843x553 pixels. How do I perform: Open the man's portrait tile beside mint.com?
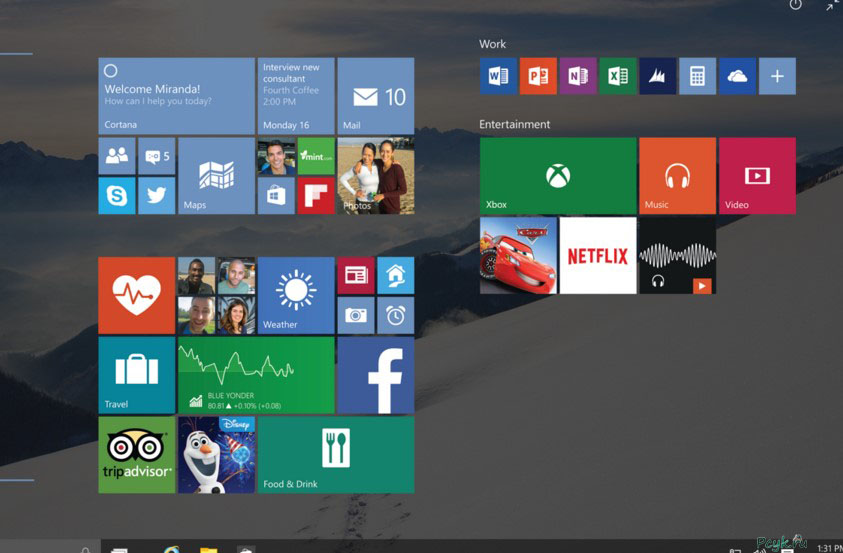coord(276,156)
